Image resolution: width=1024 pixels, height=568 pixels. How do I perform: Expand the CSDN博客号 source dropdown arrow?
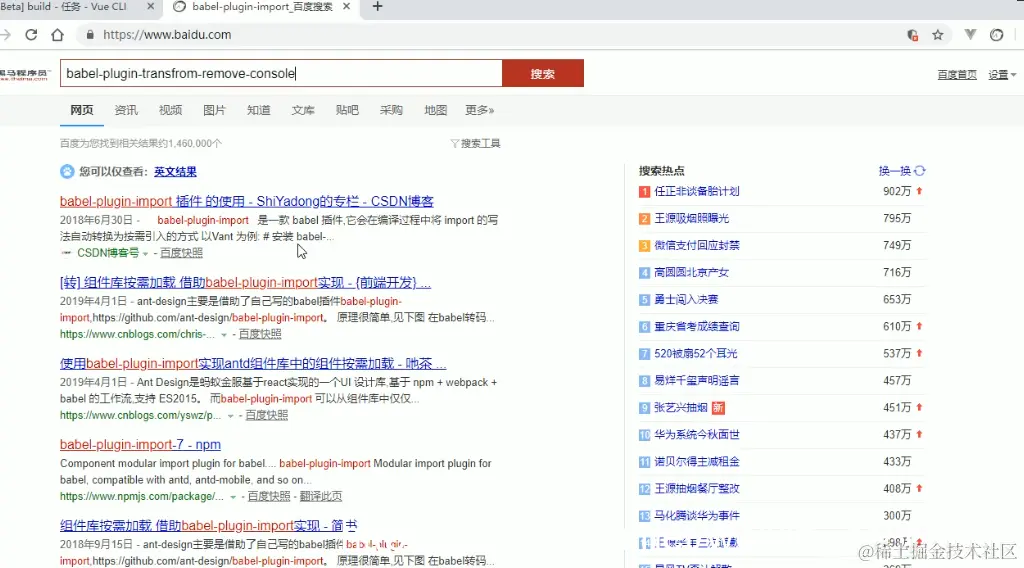point(146,253)
